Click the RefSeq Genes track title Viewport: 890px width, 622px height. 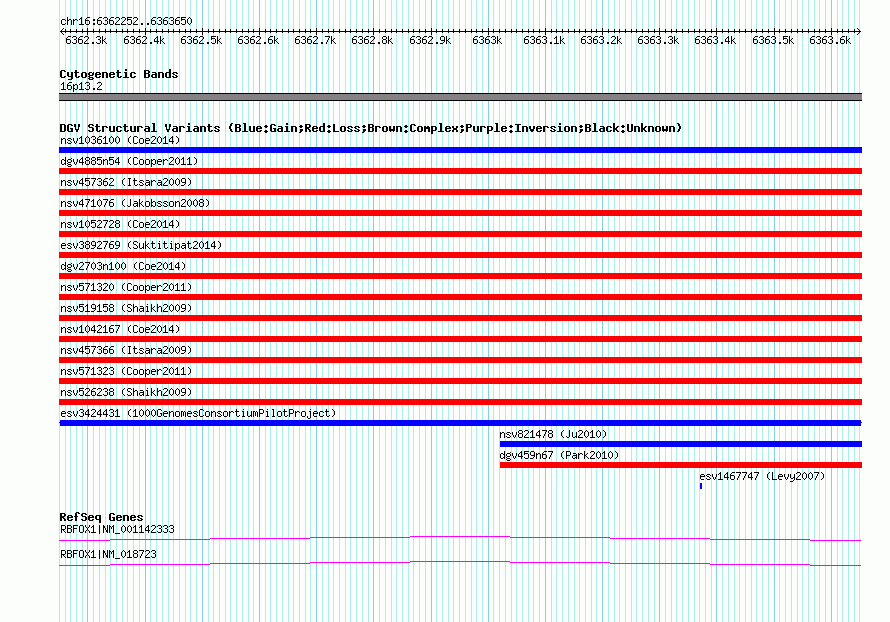click(102, 517)
